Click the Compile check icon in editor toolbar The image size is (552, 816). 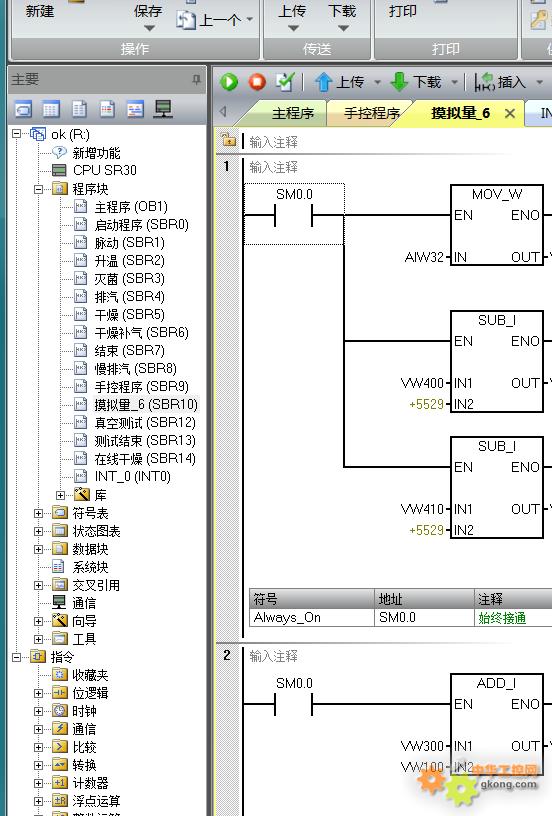pos(285,82)
